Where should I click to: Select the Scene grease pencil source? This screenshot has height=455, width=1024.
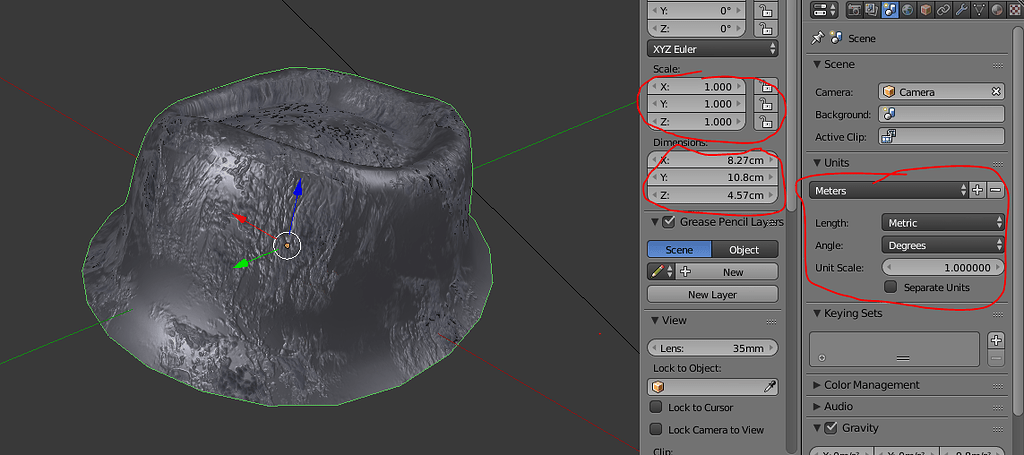[x=679, y=249]
